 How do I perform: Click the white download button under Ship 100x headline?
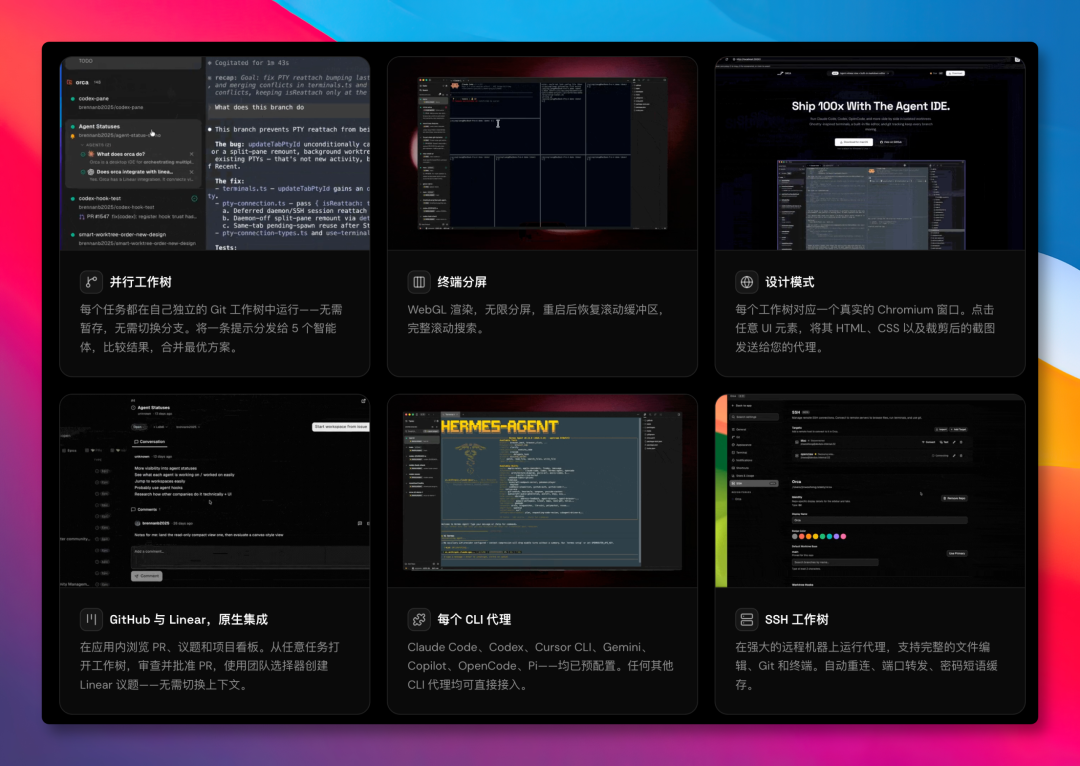pyautogui.click(x=853, y=142)
